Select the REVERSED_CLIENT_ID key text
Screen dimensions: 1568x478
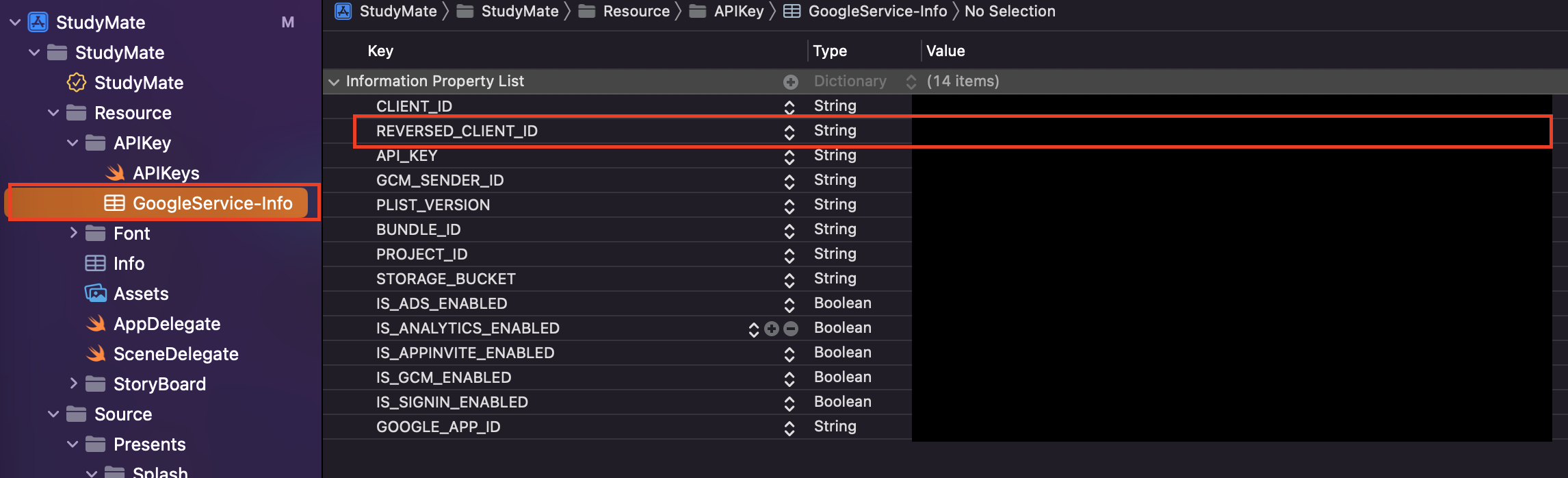coord(457,131)
